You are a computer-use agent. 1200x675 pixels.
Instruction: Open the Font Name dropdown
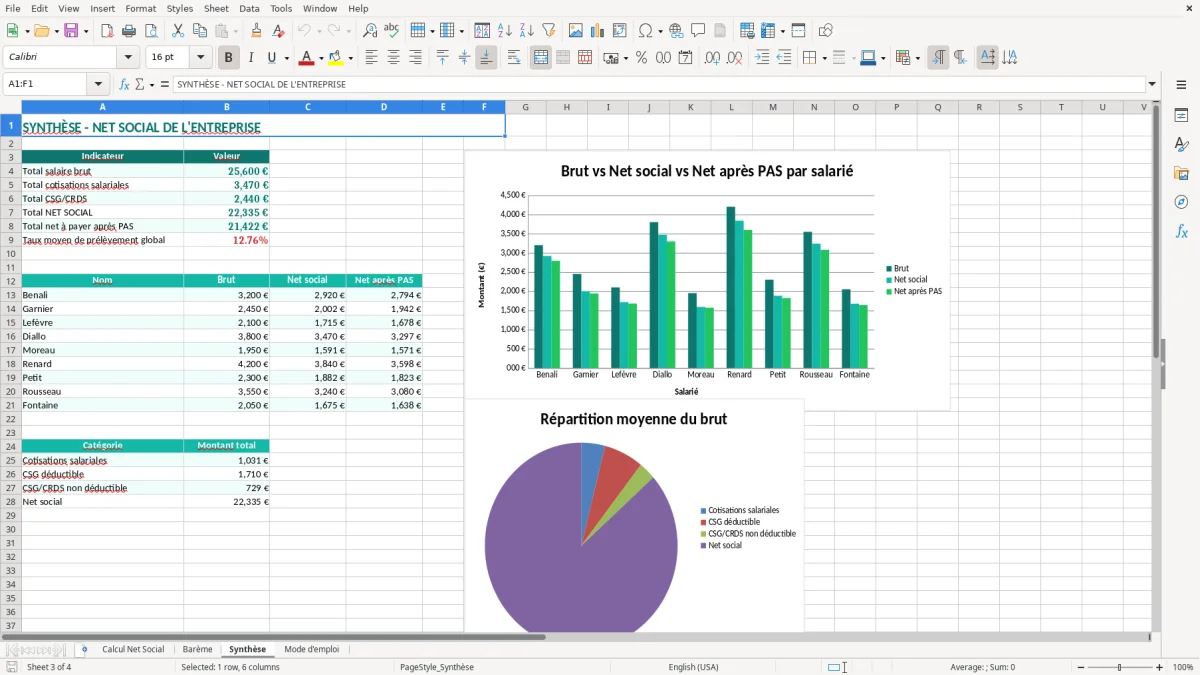(130, 58)
